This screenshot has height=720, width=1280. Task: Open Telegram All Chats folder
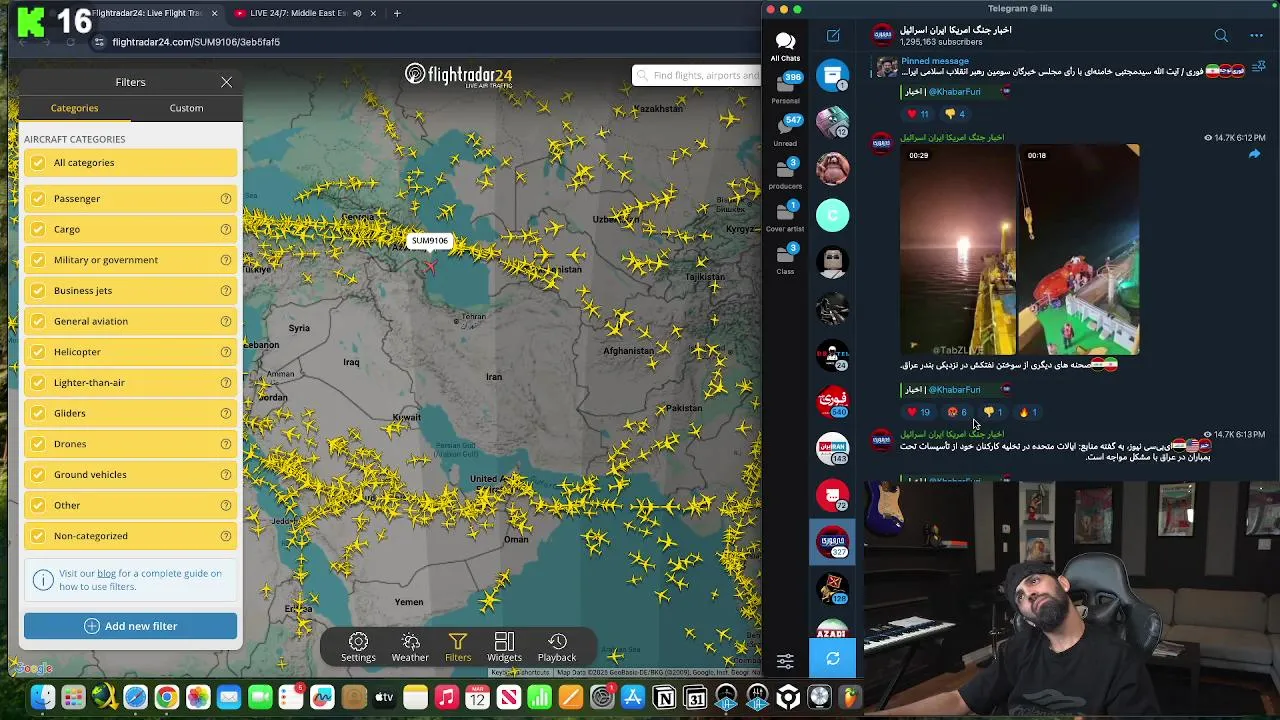click(785, 45)
